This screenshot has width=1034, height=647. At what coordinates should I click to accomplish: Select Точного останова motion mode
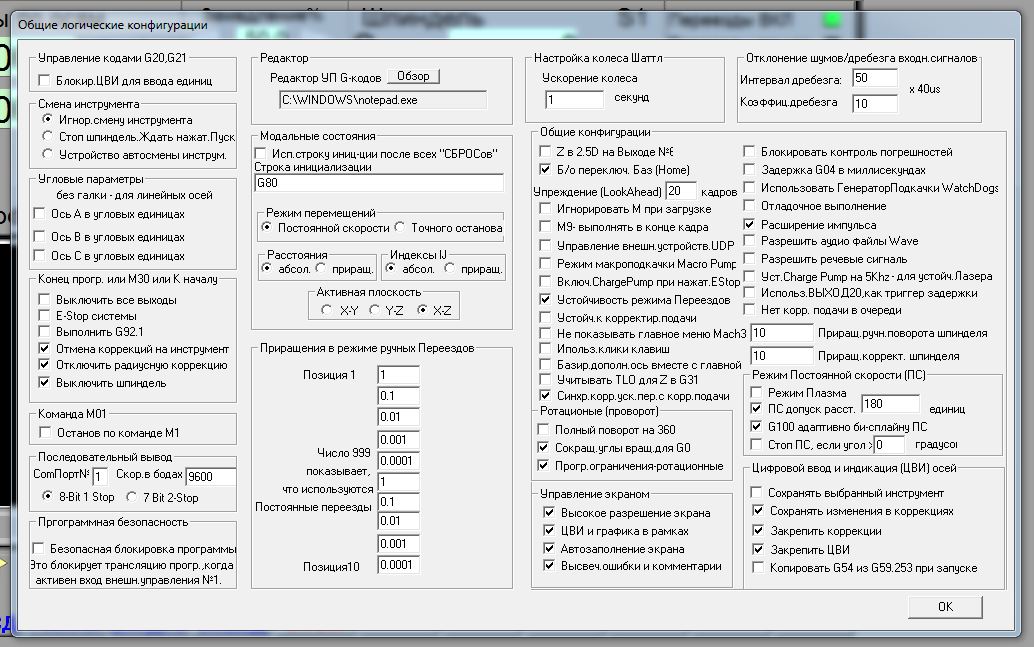coord(400,227)
